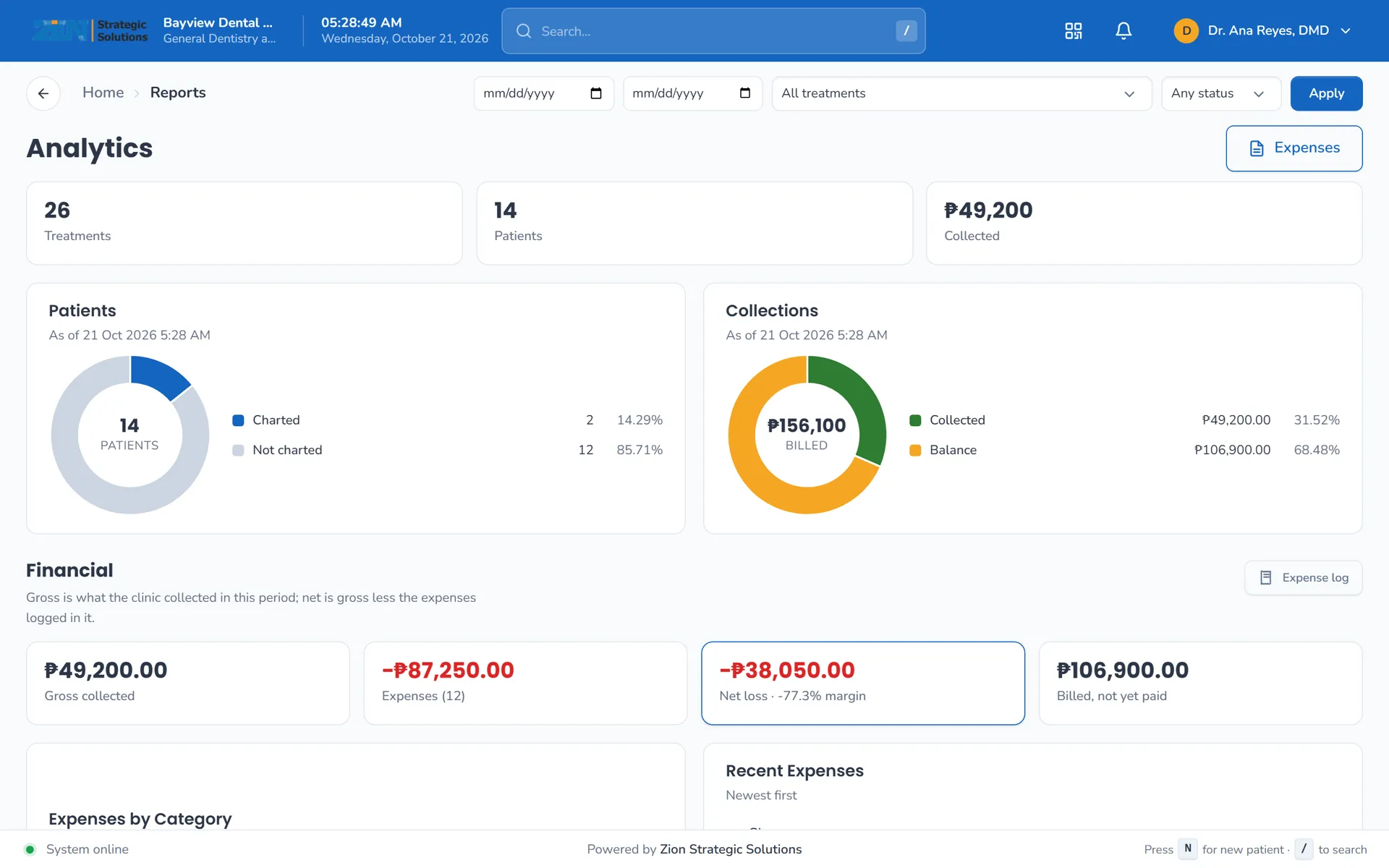Click the second mm/dd/yyyy date field
This screenshot has width=1389, height=868.
click(x=692, y=93)
